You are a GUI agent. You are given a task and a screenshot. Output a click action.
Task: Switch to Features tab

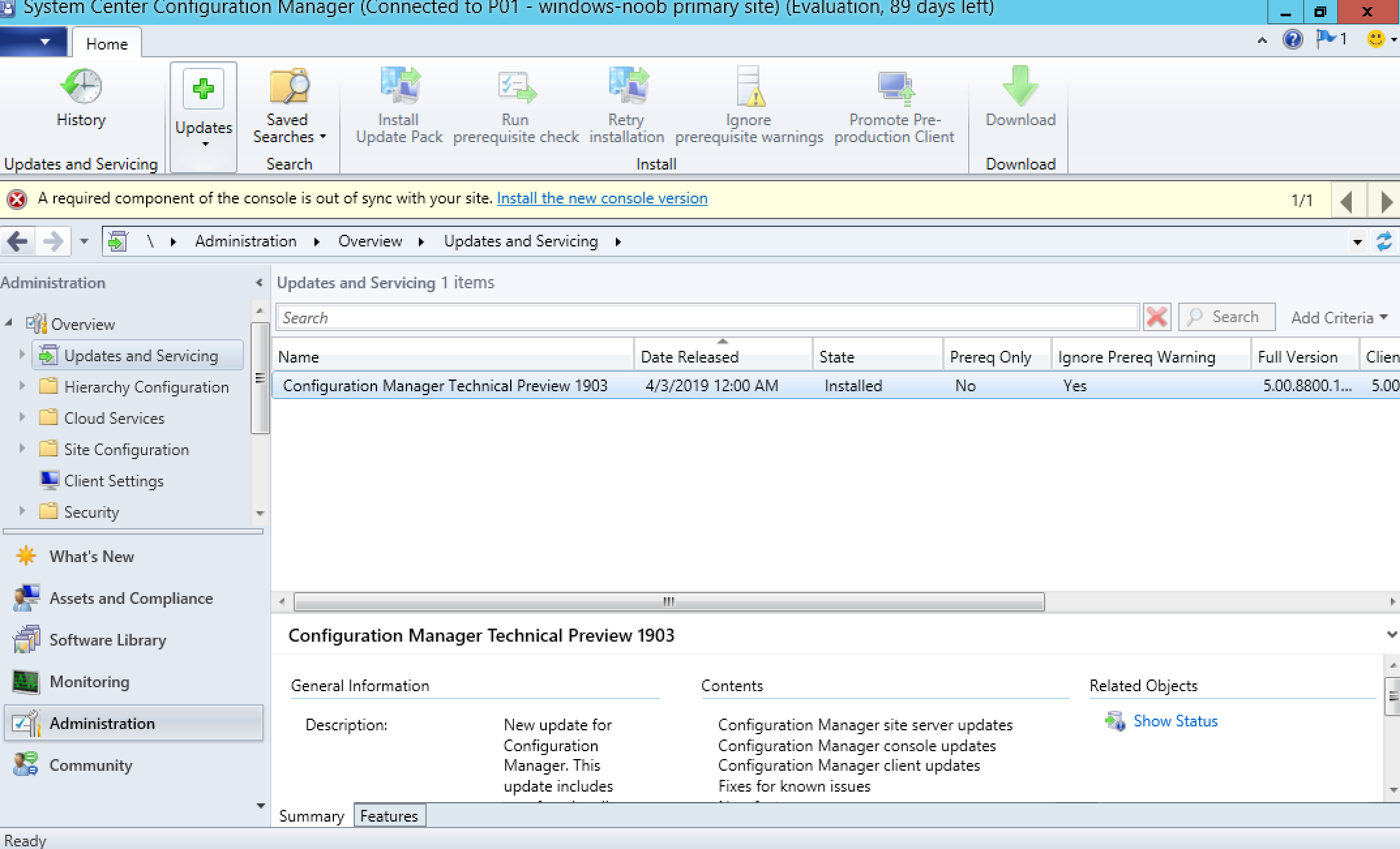tap(389, 816)
